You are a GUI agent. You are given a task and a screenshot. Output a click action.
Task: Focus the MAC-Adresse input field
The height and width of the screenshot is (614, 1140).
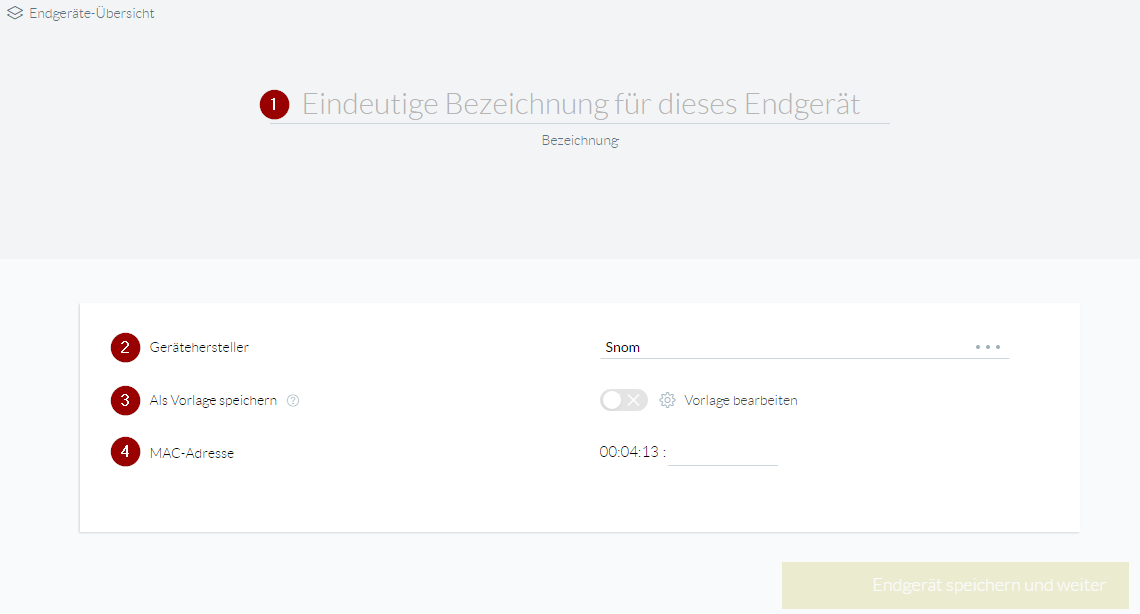pyautogui.click(x=723, y=453)
